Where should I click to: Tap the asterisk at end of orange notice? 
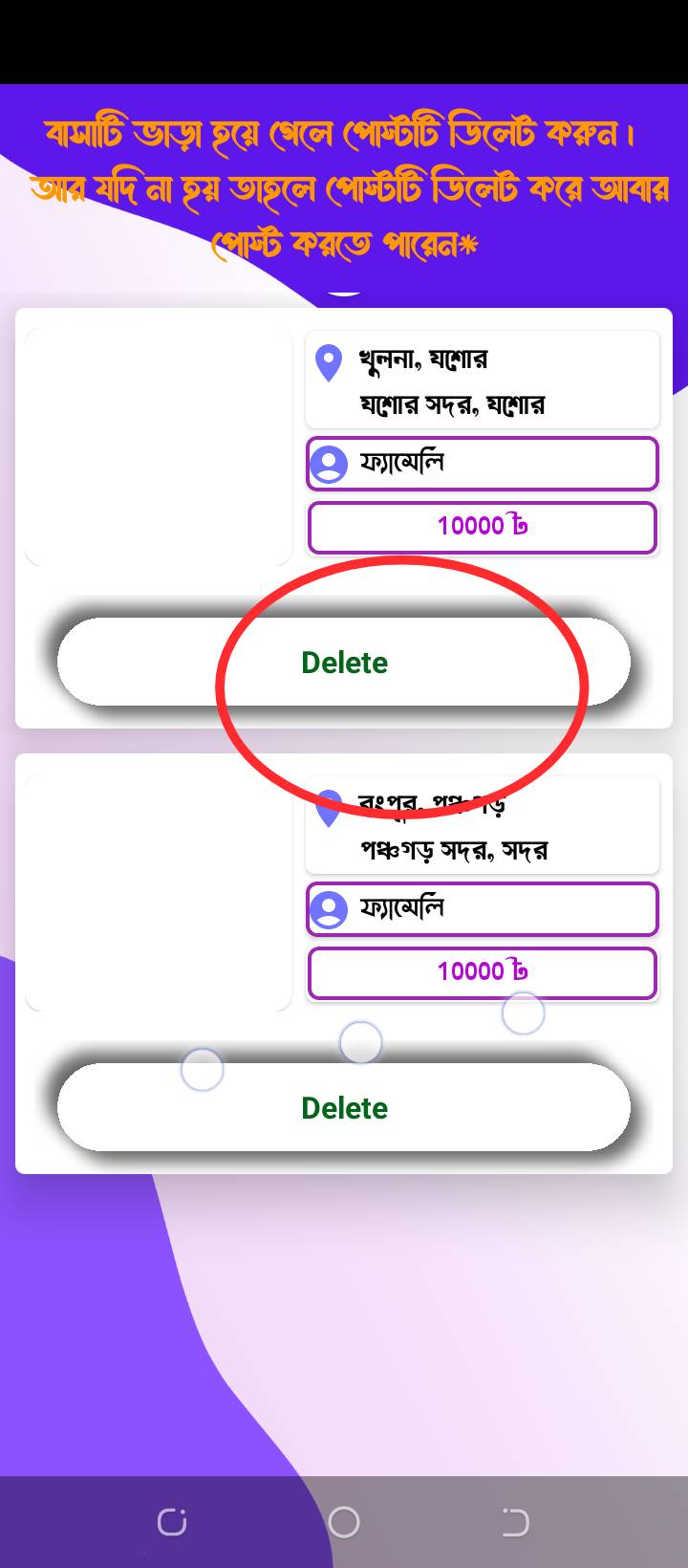click(x=467, y=246)
